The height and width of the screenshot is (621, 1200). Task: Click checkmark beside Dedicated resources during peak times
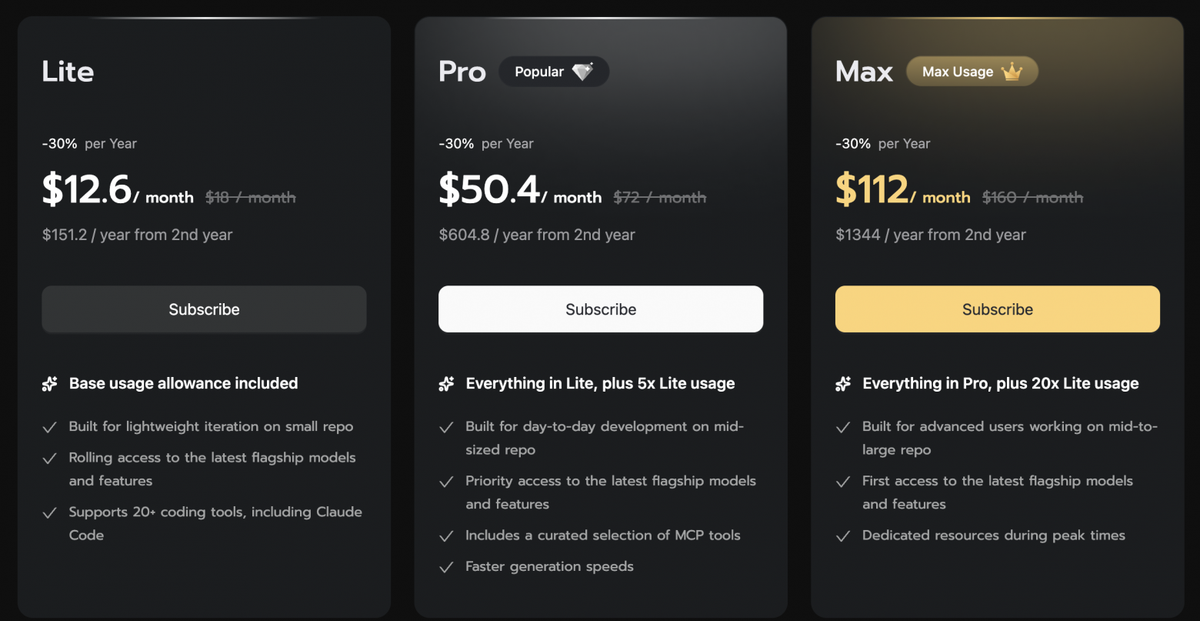tap(843, 536)
